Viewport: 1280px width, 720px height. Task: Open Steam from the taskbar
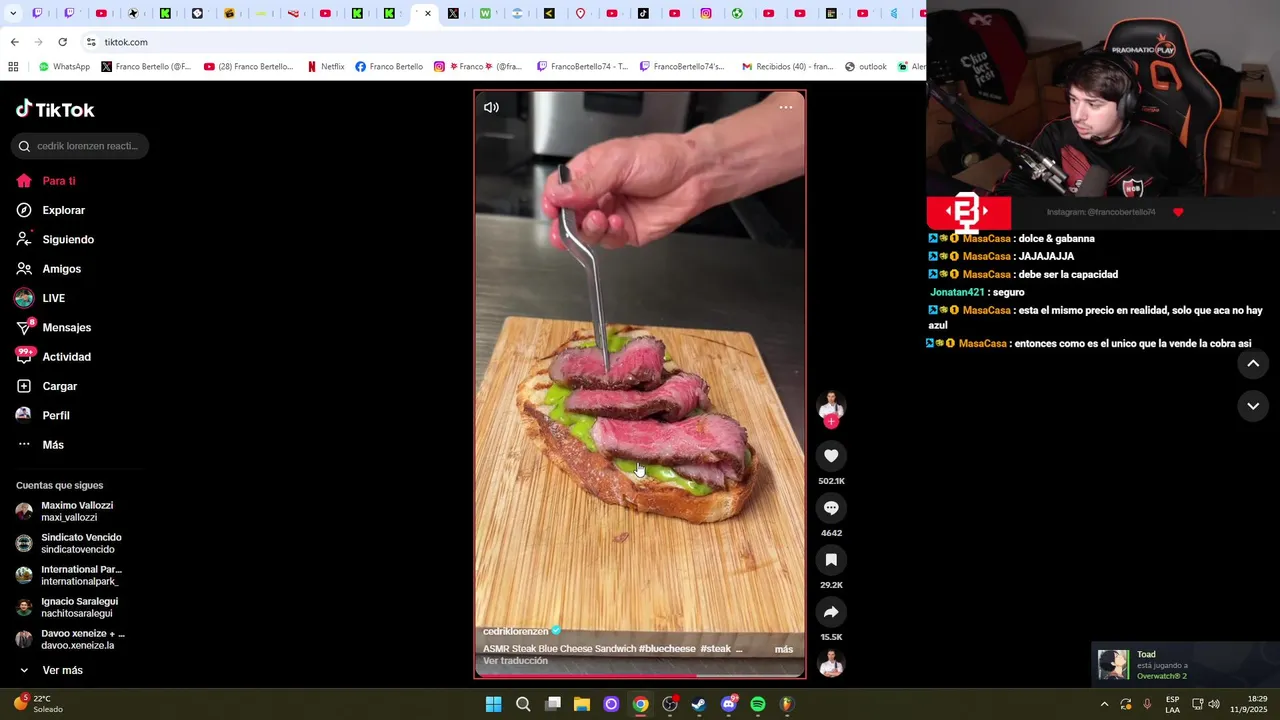pos(699,704)
